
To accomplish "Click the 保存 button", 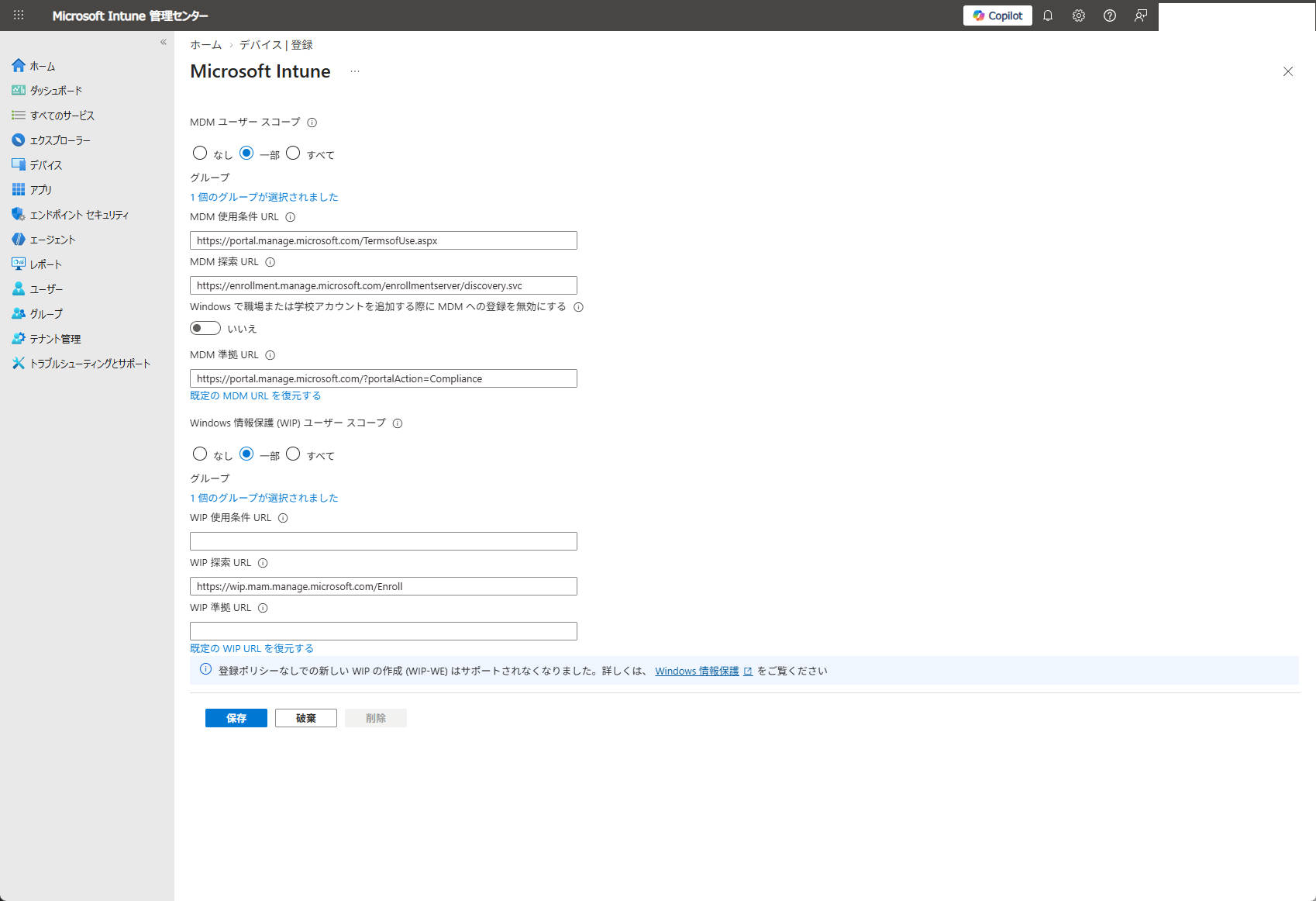I will [236, 718].
